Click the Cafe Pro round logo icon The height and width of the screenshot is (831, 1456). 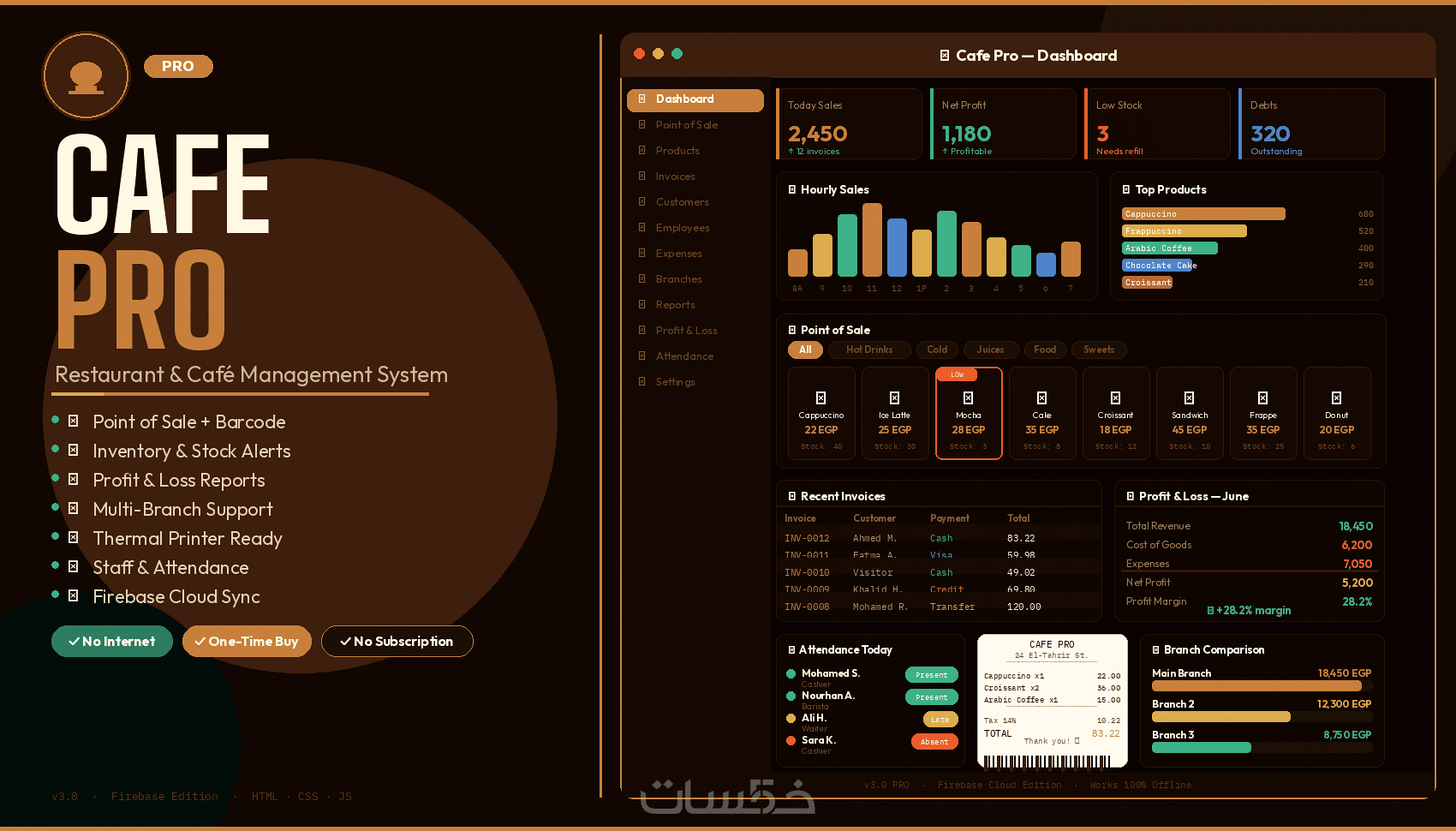click(86, 76)
